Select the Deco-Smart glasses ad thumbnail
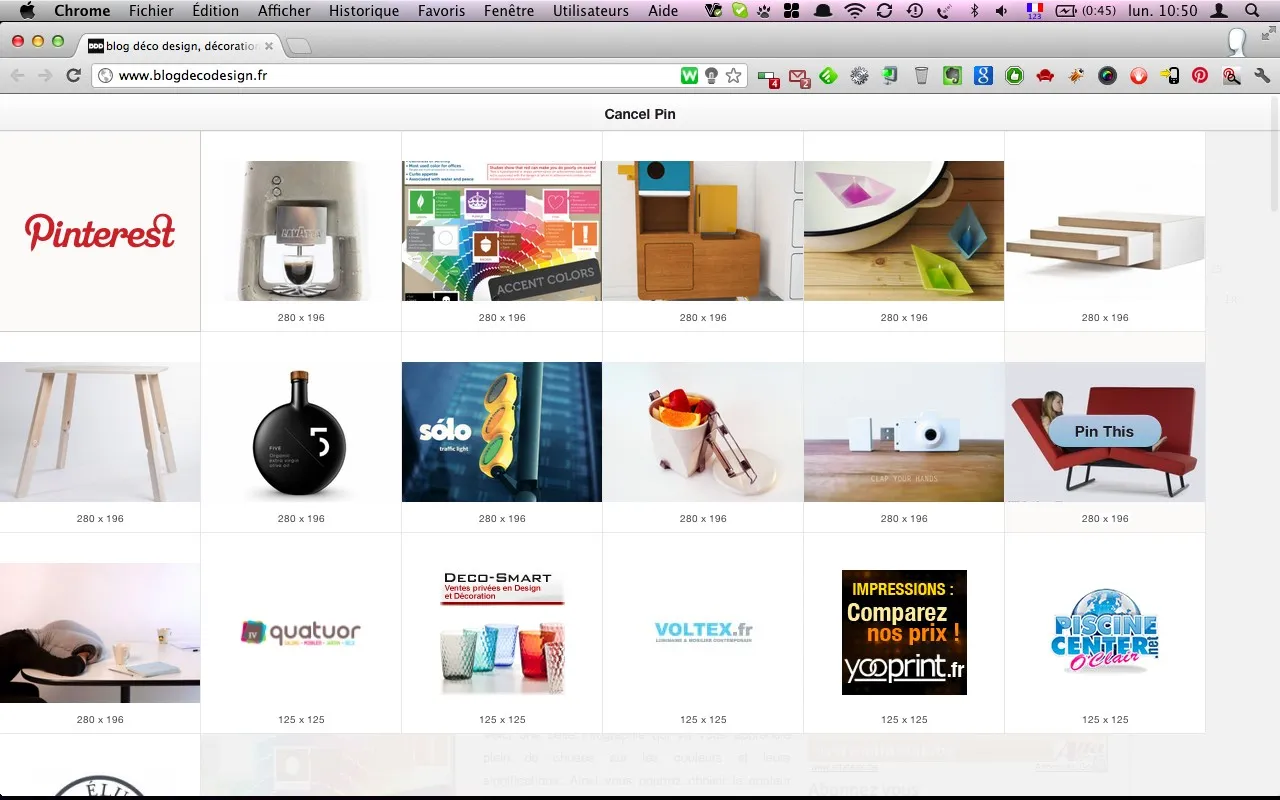1280x800 pixels. [x=502, y=632]
